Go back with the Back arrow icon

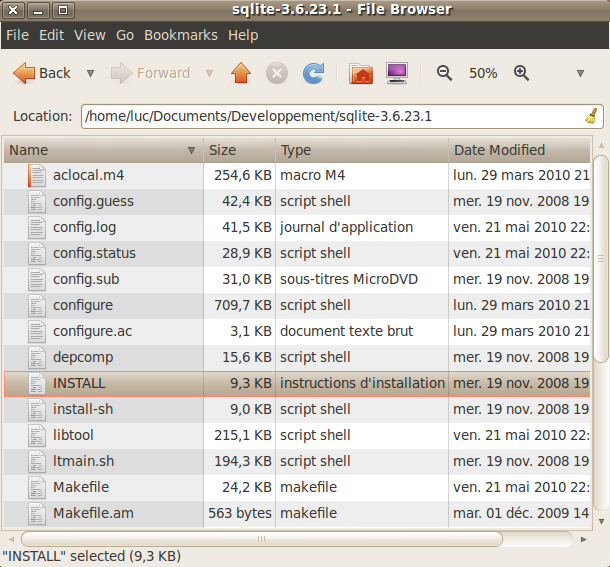pyautogui.click(x=24, y=73)
